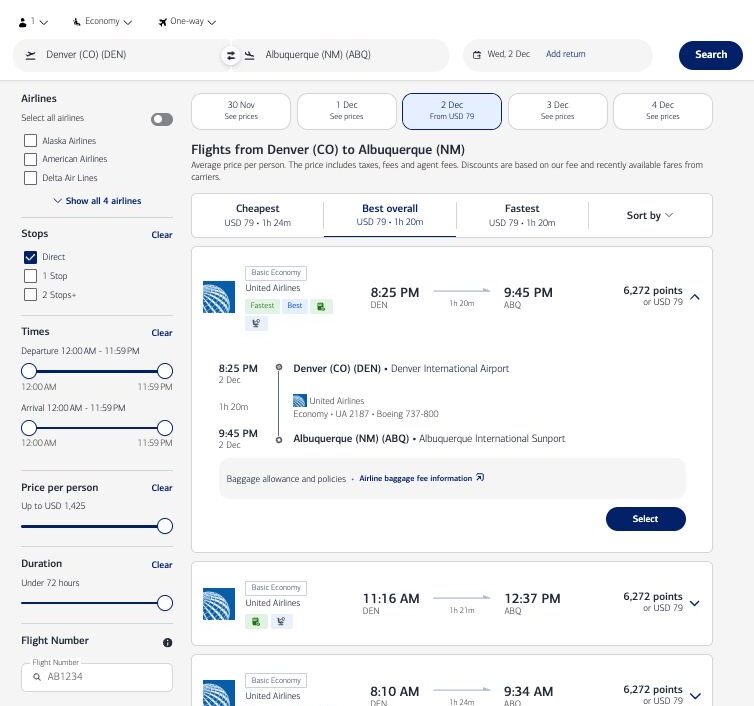Swap origin and destination airports icon

(x=231, y=55)
